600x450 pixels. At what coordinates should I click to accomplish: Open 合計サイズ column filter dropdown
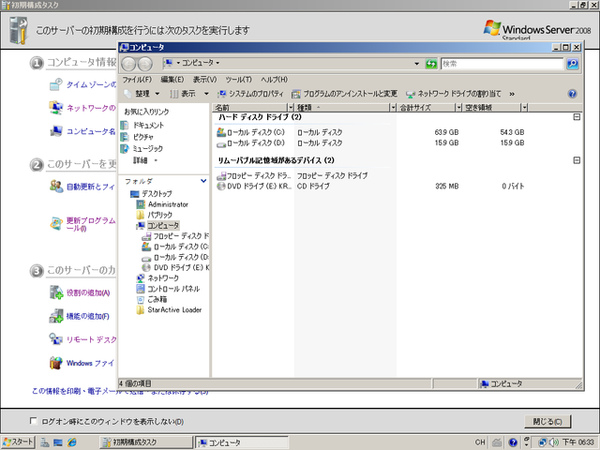(x=458, y=108)
